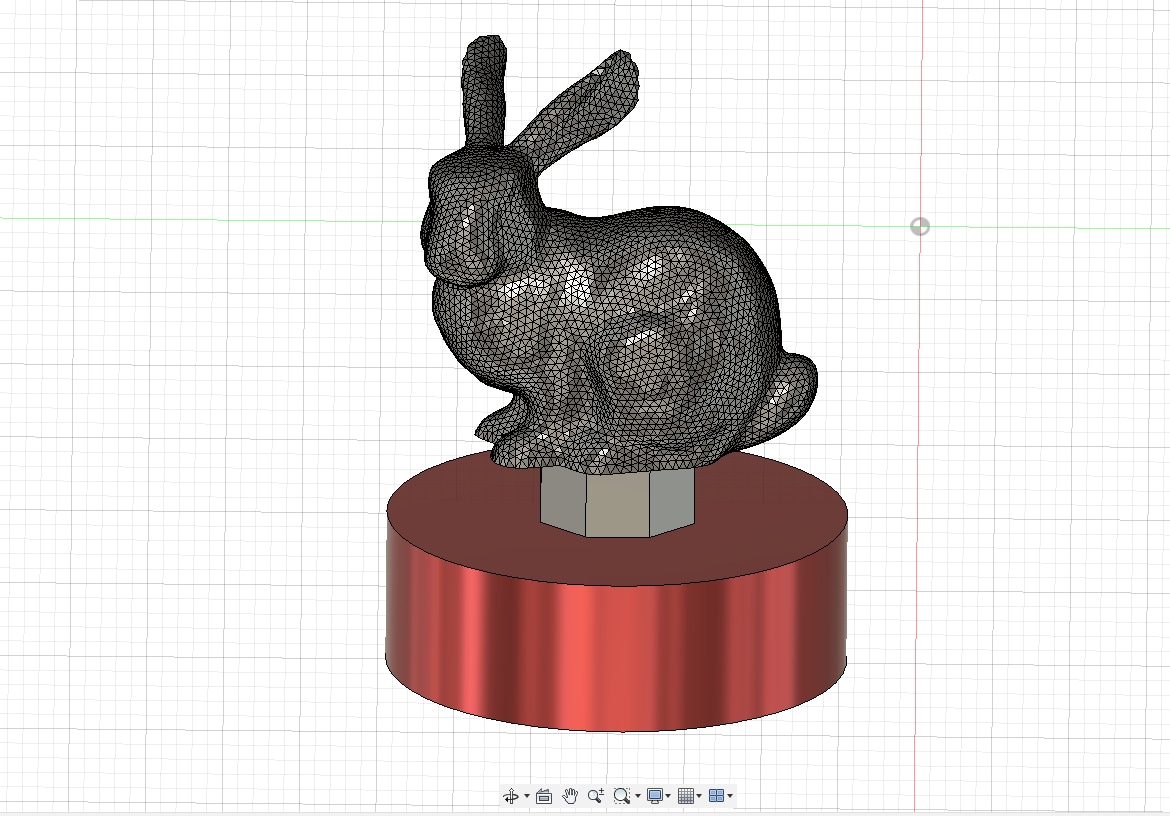The image size is (1170, 816).
Task: Click the gray octagonal pedestal body
Action: coord(617,503)
